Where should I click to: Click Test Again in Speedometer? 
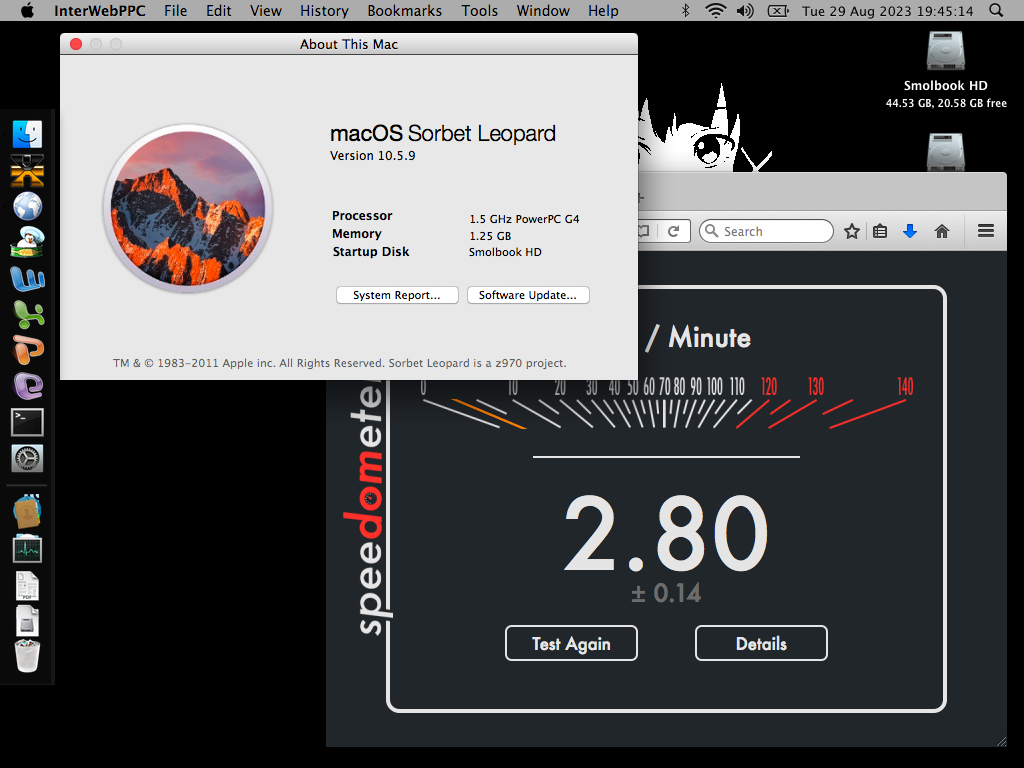(571, 643)
